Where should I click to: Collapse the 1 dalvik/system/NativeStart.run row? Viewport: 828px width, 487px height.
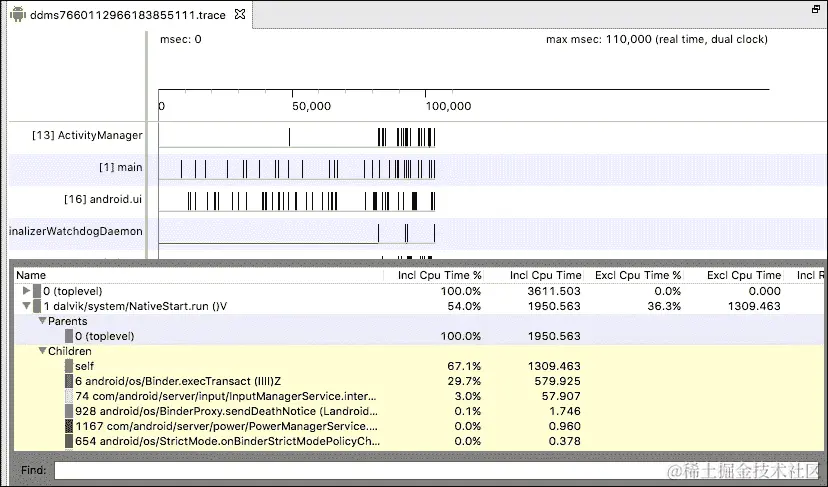(26, 305)
